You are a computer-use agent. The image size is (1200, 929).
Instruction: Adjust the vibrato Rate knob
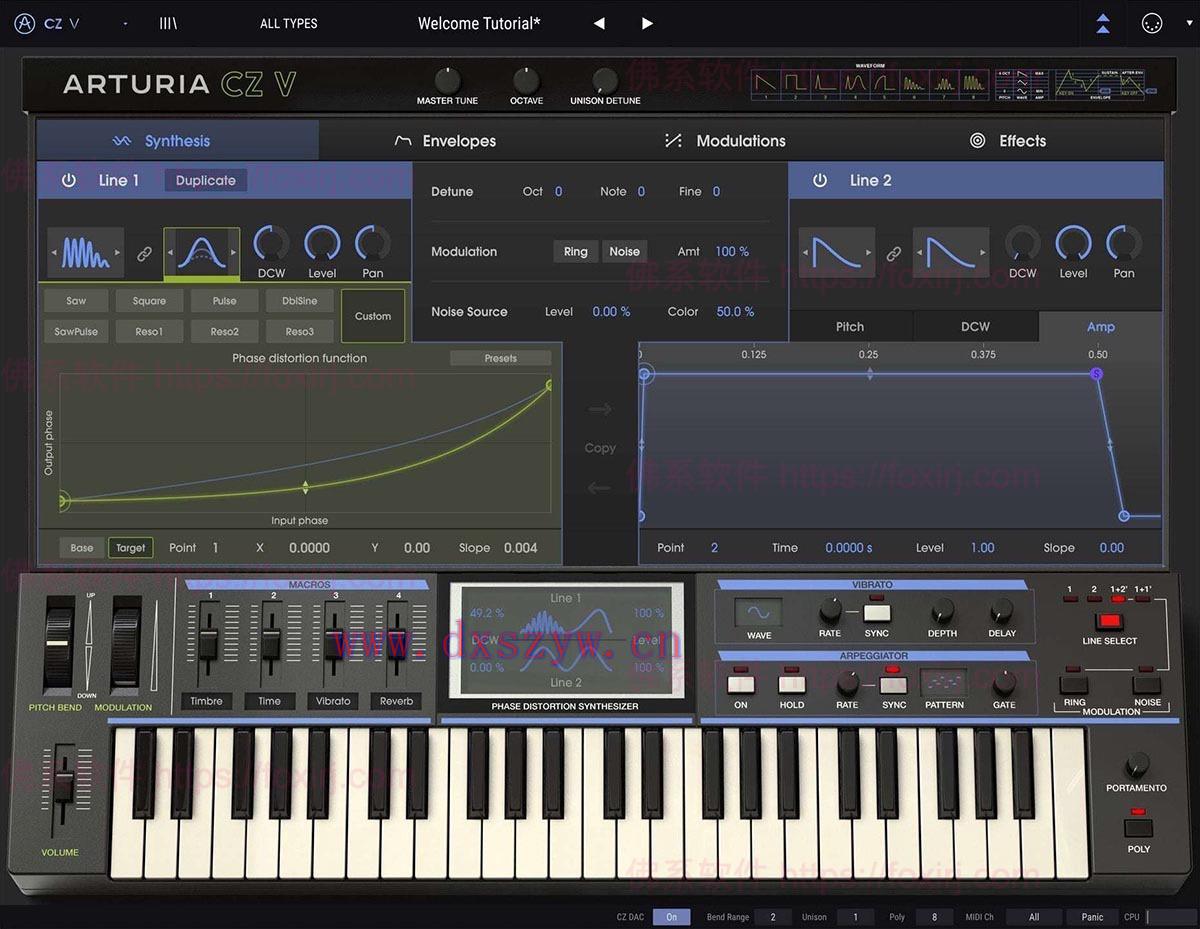830,611
